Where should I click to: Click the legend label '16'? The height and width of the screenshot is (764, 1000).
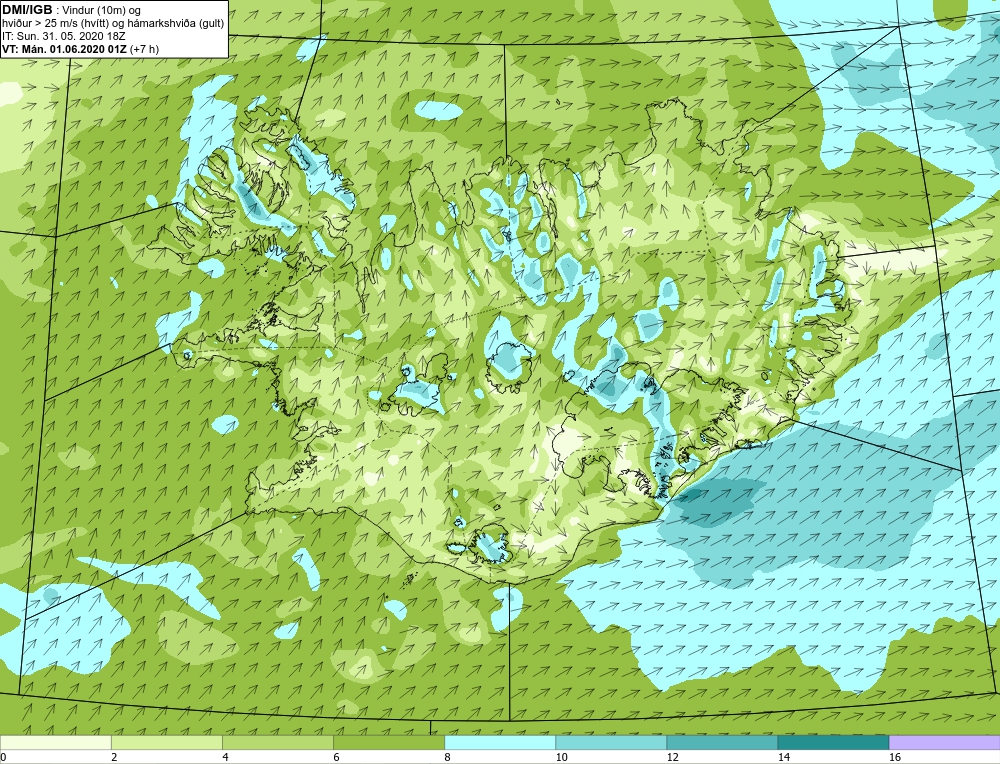(x=894, y=757)
